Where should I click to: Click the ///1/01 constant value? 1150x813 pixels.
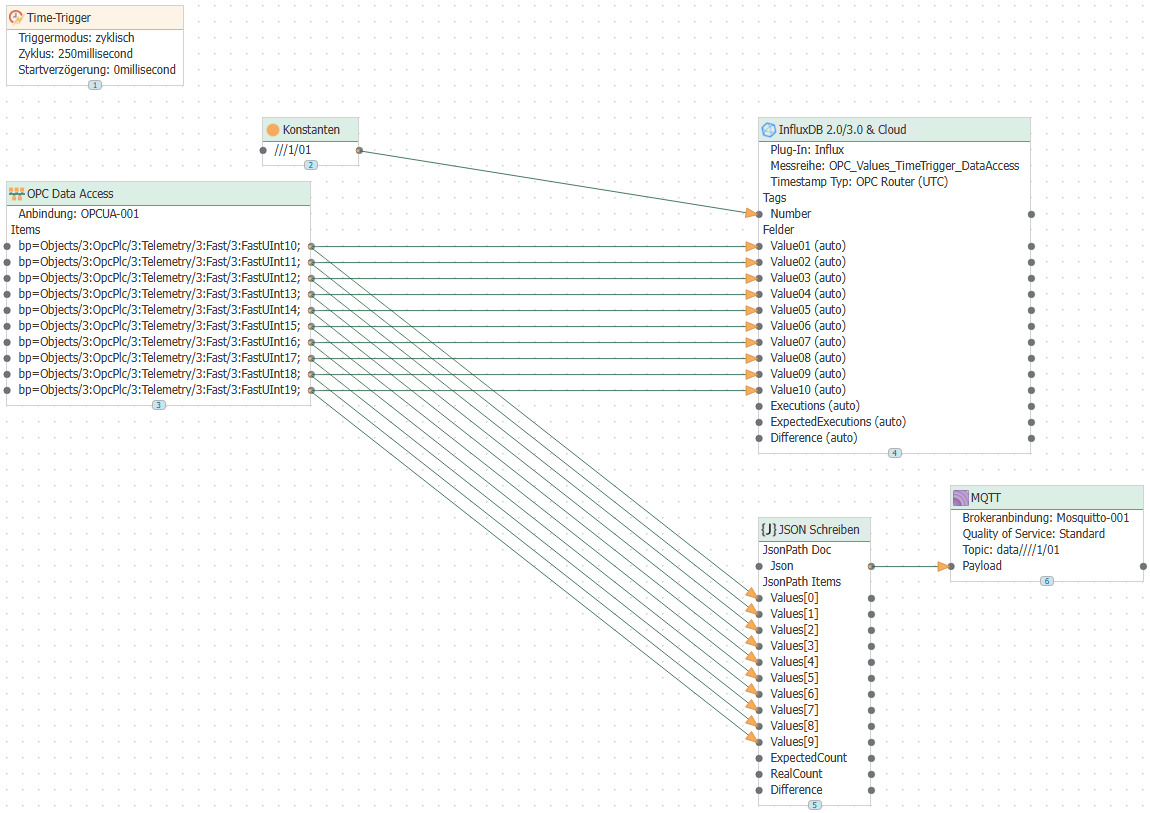292,150
